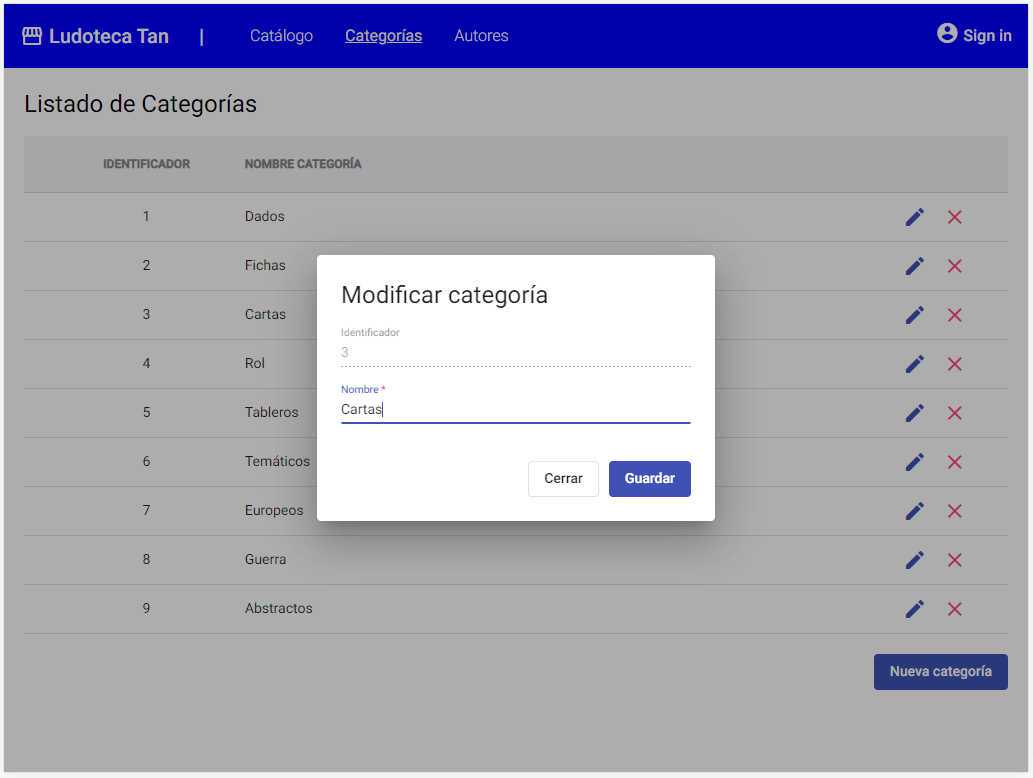Click the delete X icon for Tableros

pyautogui.click(x=954, y=413)
